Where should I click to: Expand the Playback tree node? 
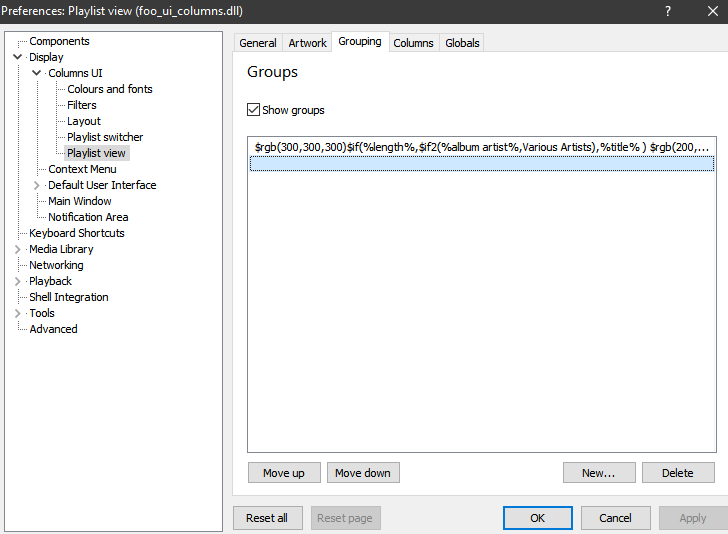[x=18, y=281]
